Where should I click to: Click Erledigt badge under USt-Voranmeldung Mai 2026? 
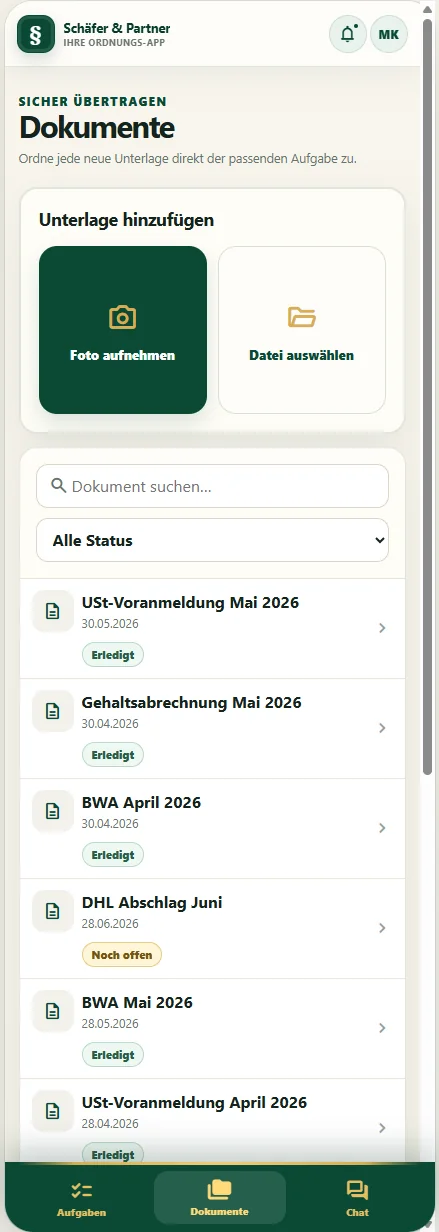[x=113, y=655]
